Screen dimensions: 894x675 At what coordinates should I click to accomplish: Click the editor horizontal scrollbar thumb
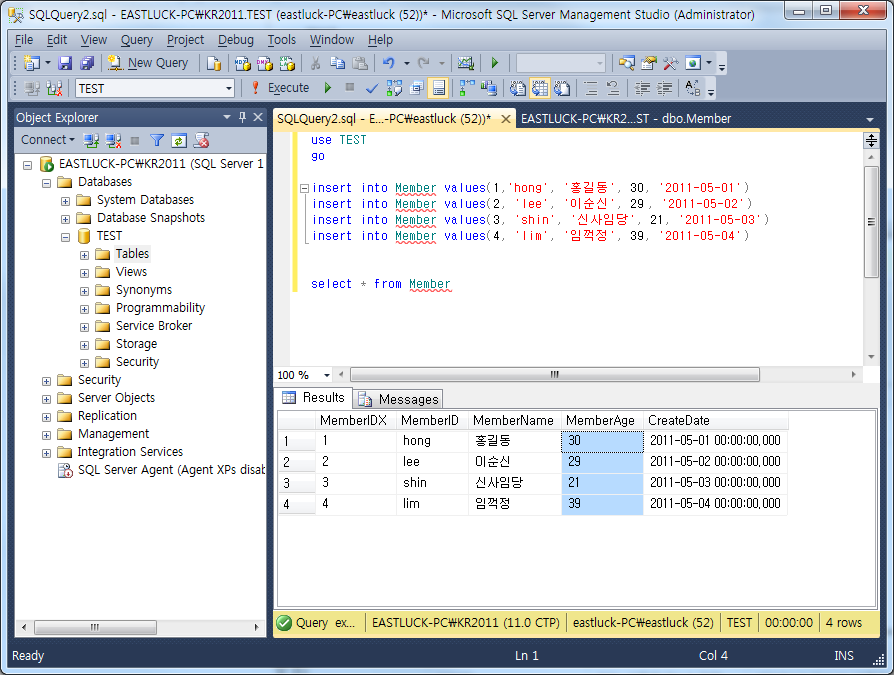point(555,375)
